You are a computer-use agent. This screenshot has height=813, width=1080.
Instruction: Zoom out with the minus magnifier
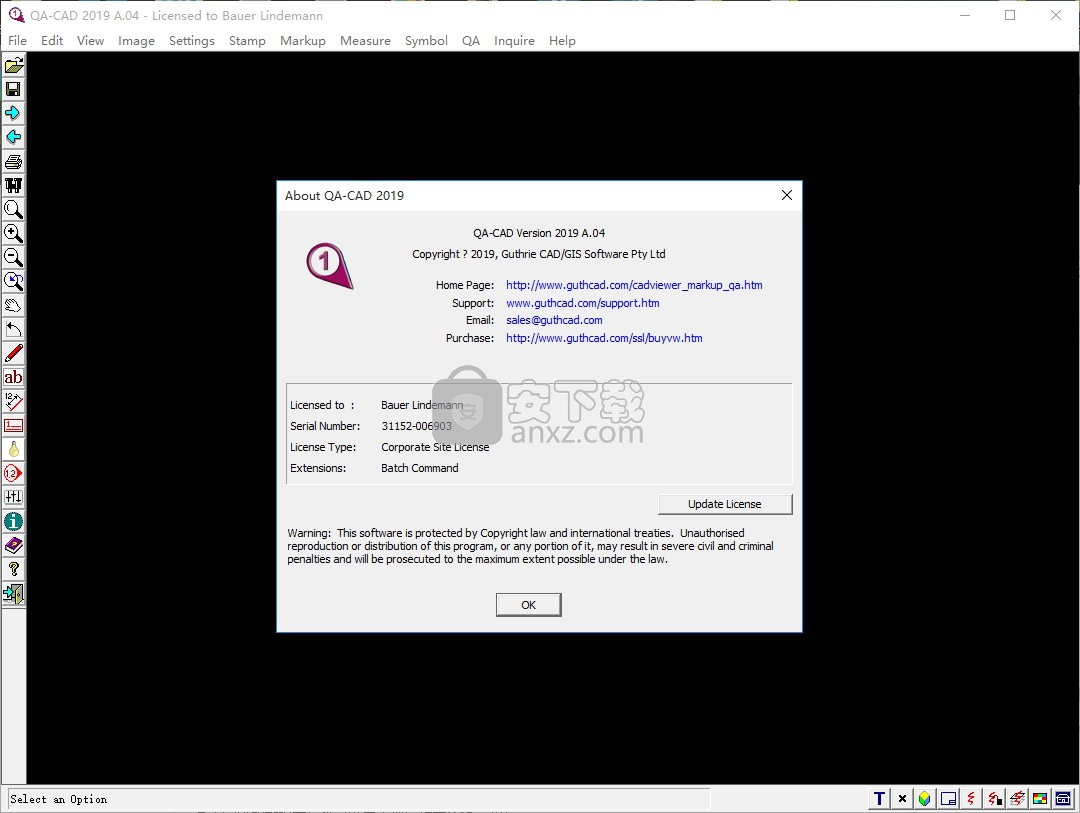[x=14, y=258]
